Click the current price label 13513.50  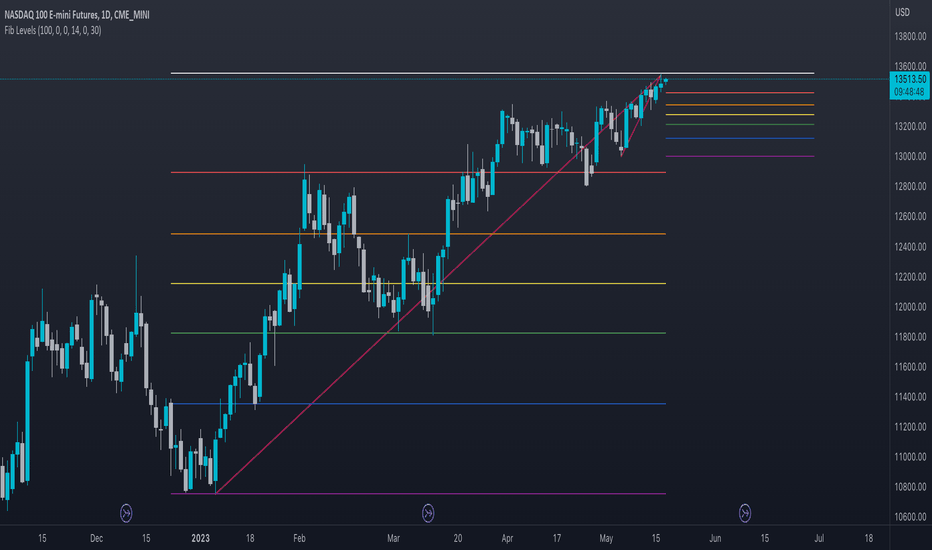910,79
